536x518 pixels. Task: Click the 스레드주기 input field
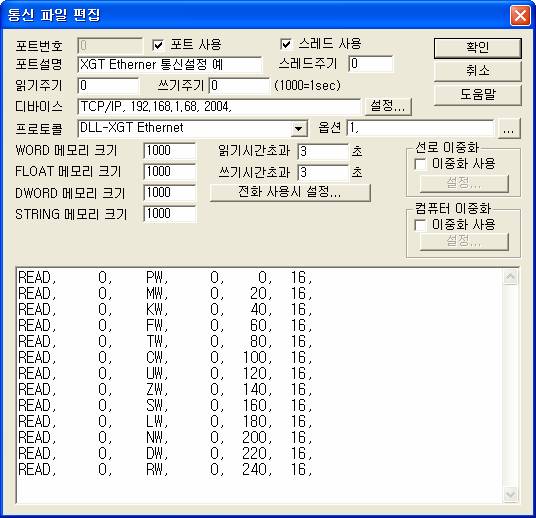pos(371,64)
